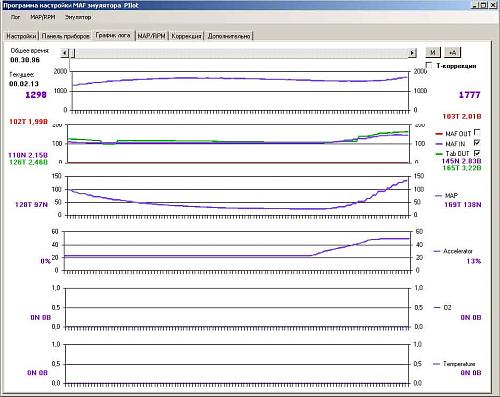The height and width of the screenshot is (397, 500).
Task: Click the accelerator value 13%
Action: click(x=474, y=261)
